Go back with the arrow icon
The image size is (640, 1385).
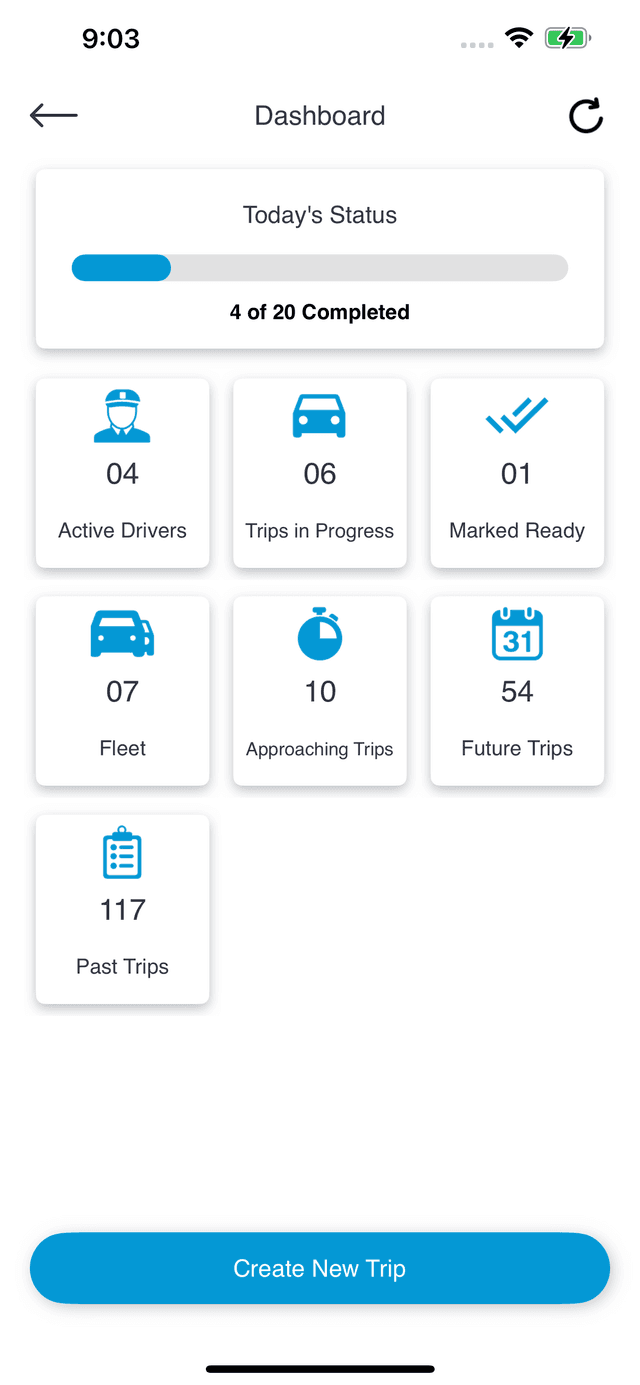pyautogui.click(x=53, y=115)
